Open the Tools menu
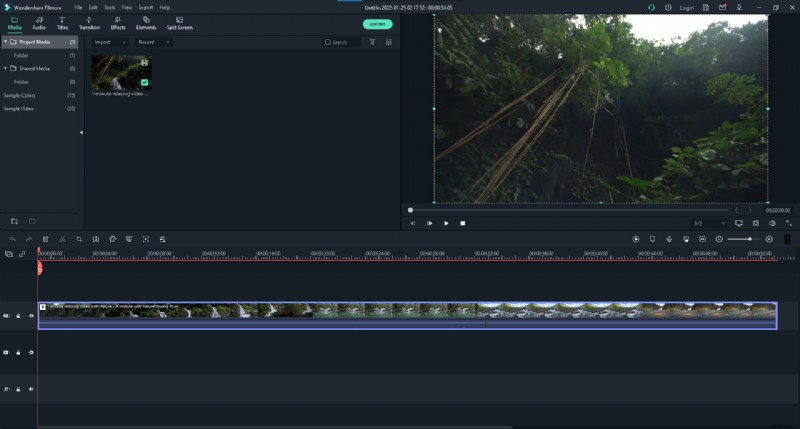This screenshot has height=429, width=800. (109, 7)
